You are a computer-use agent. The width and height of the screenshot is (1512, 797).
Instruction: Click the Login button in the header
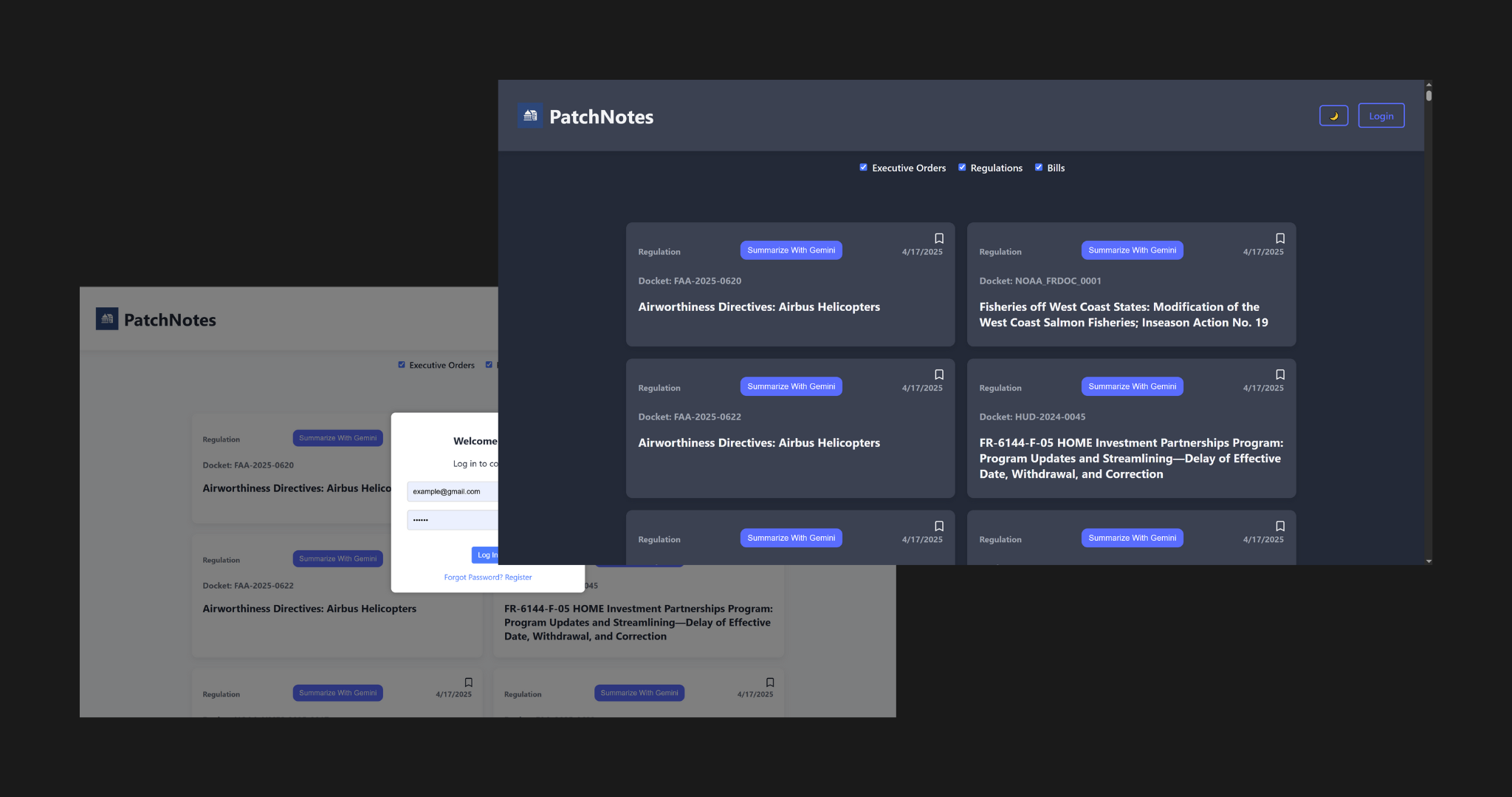pos(1381,115)
